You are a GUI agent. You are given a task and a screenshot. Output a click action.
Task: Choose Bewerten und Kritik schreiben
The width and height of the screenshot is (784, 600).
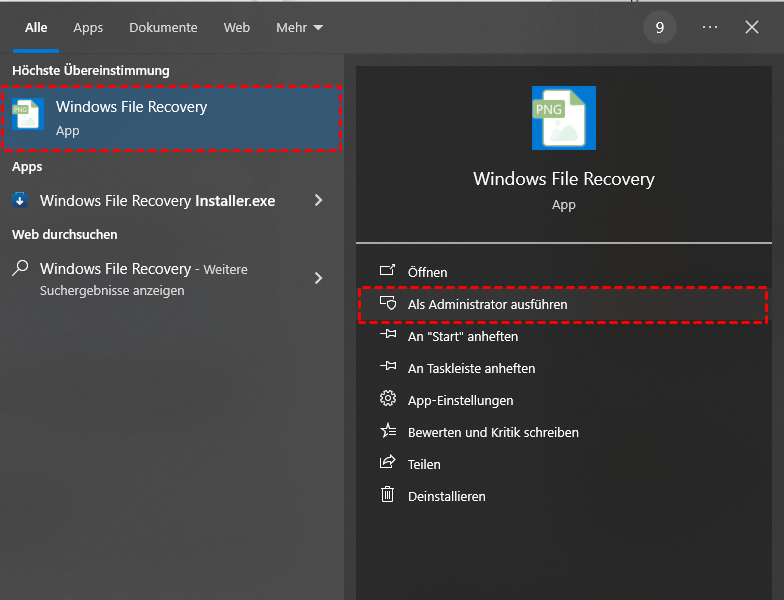coord(564,432)
